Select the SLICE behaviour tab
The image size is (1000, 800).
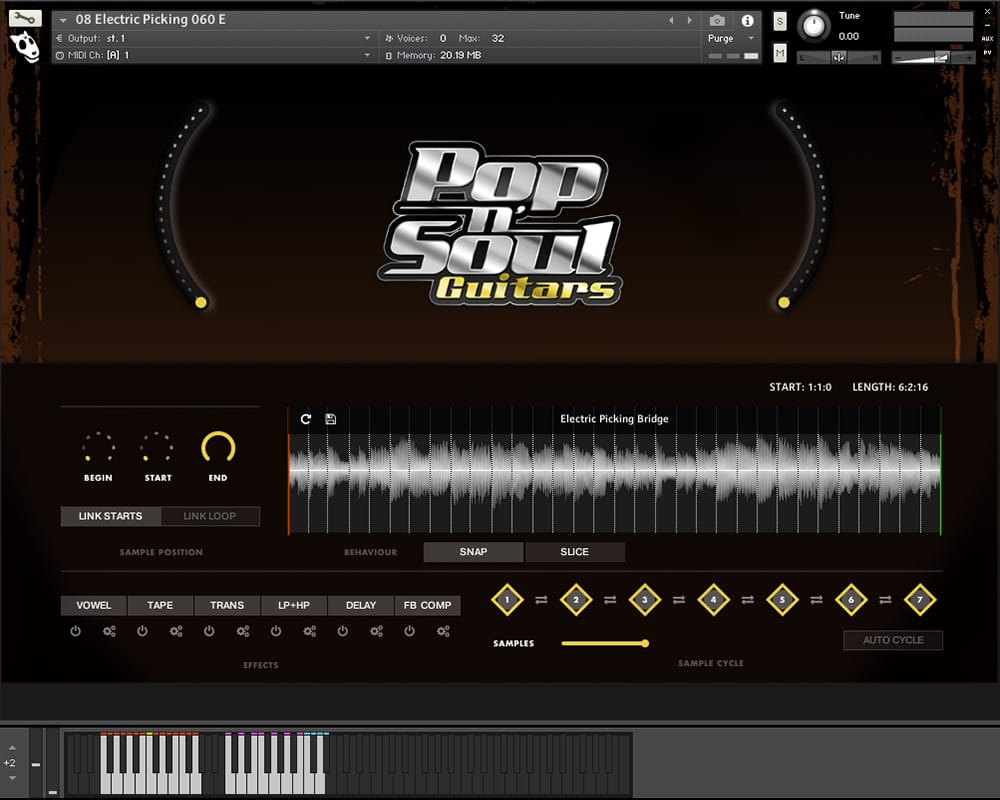575,552
